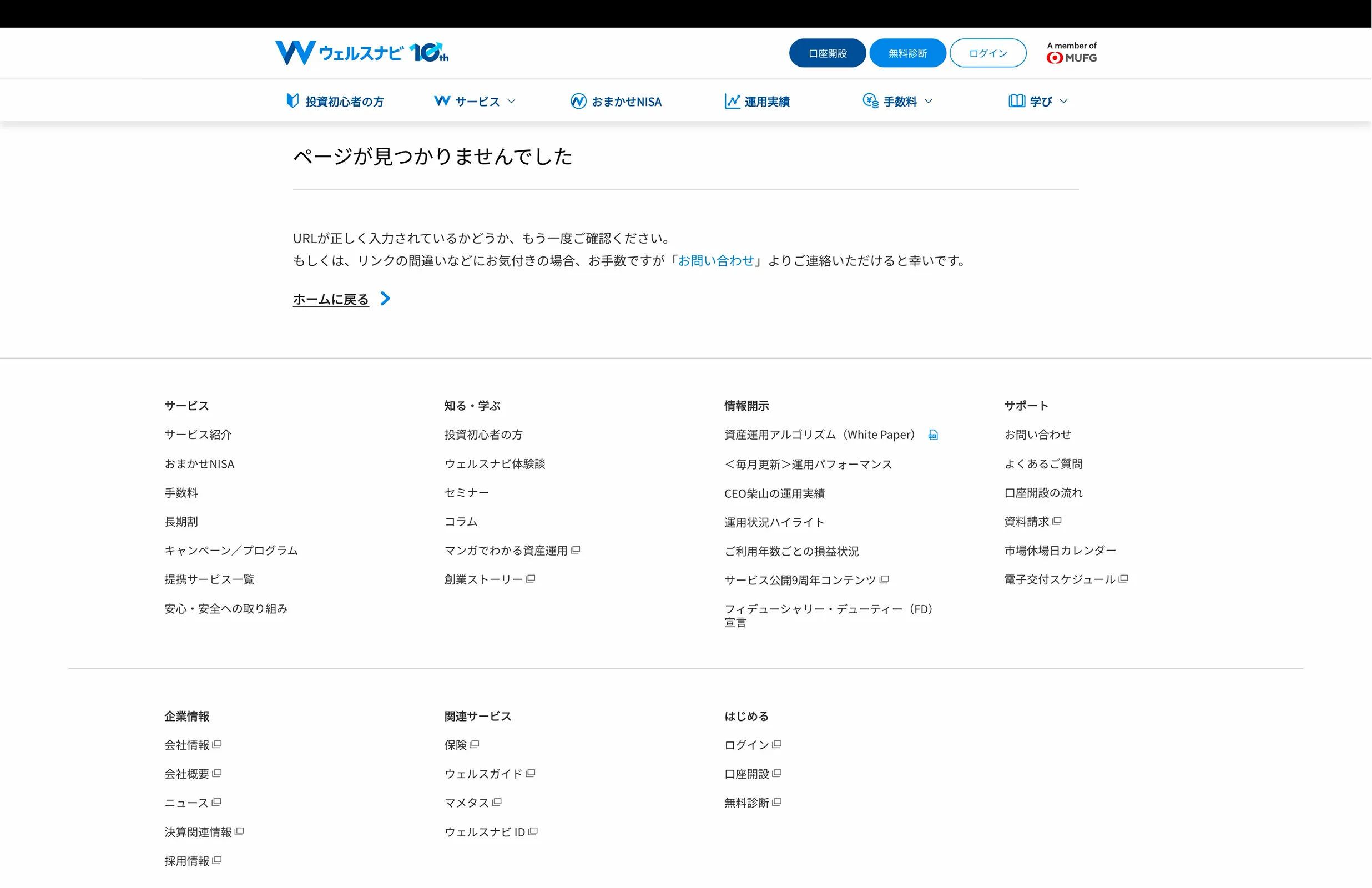Viewport: 1372px width, 888px height.
Task: Click the external link icon beside 決算関連情報
Action: pyautogui.click(x=239, y=831)
